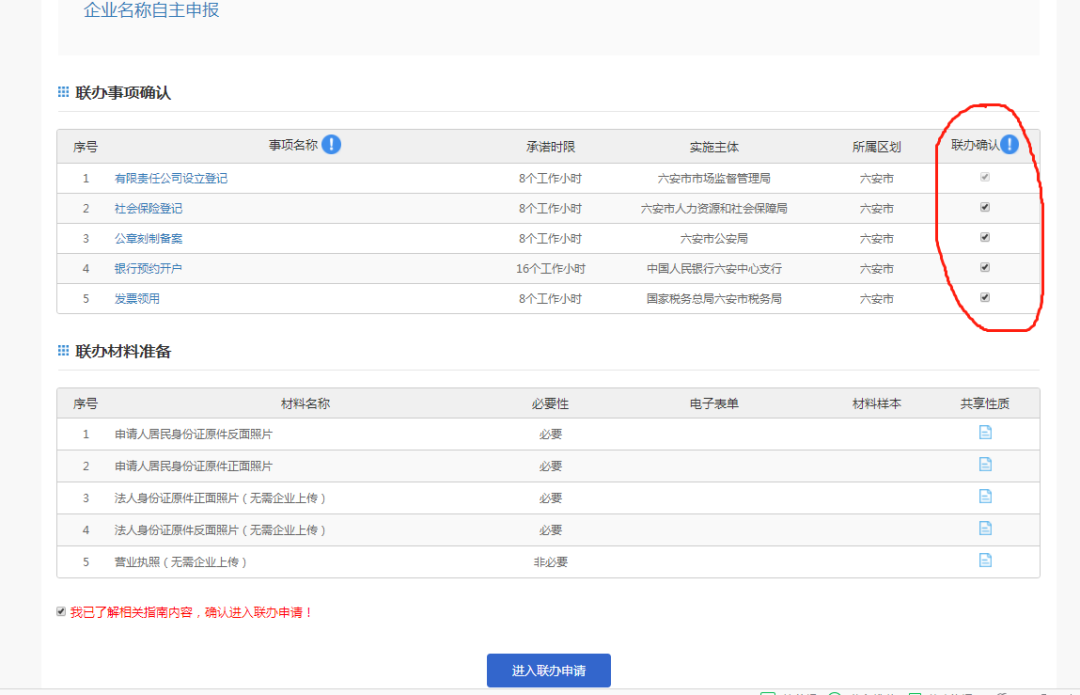Image resolution: width=1080 pixels, height=695 pixels.
Task: Click the grid icon beside 联办事项确认
Action: 64,92
